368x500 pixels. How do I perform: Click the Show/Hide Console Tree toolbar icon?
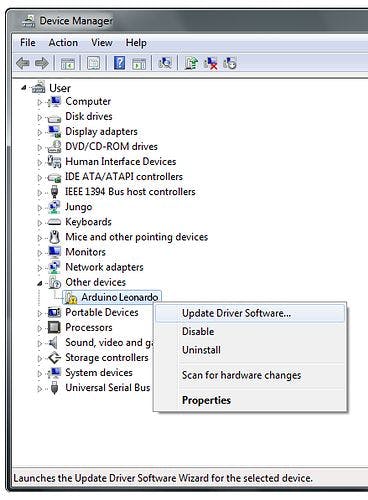[x=68, y=63]
